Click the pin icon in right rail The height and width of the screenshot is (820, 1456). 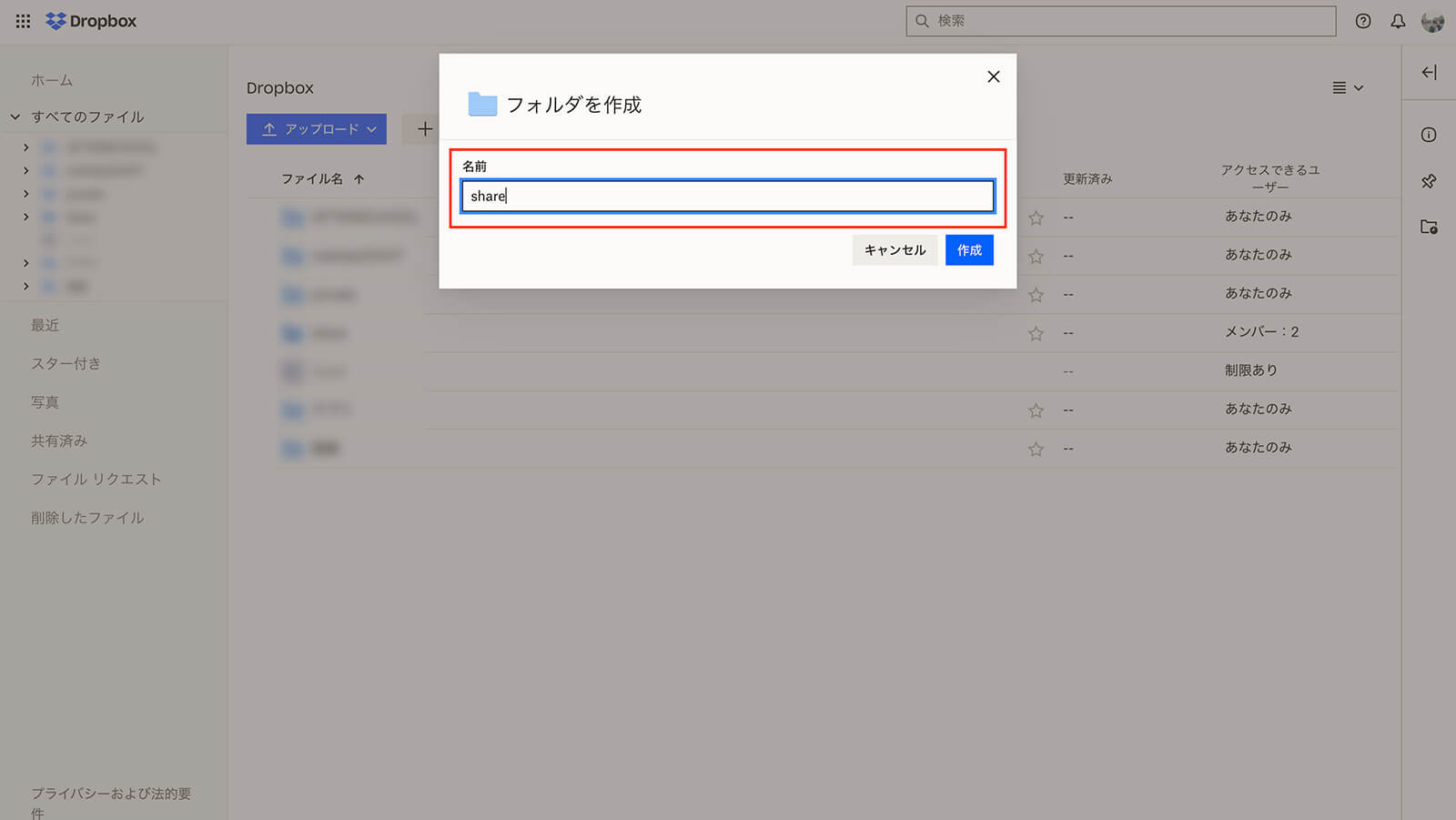tap(1429, 181)
